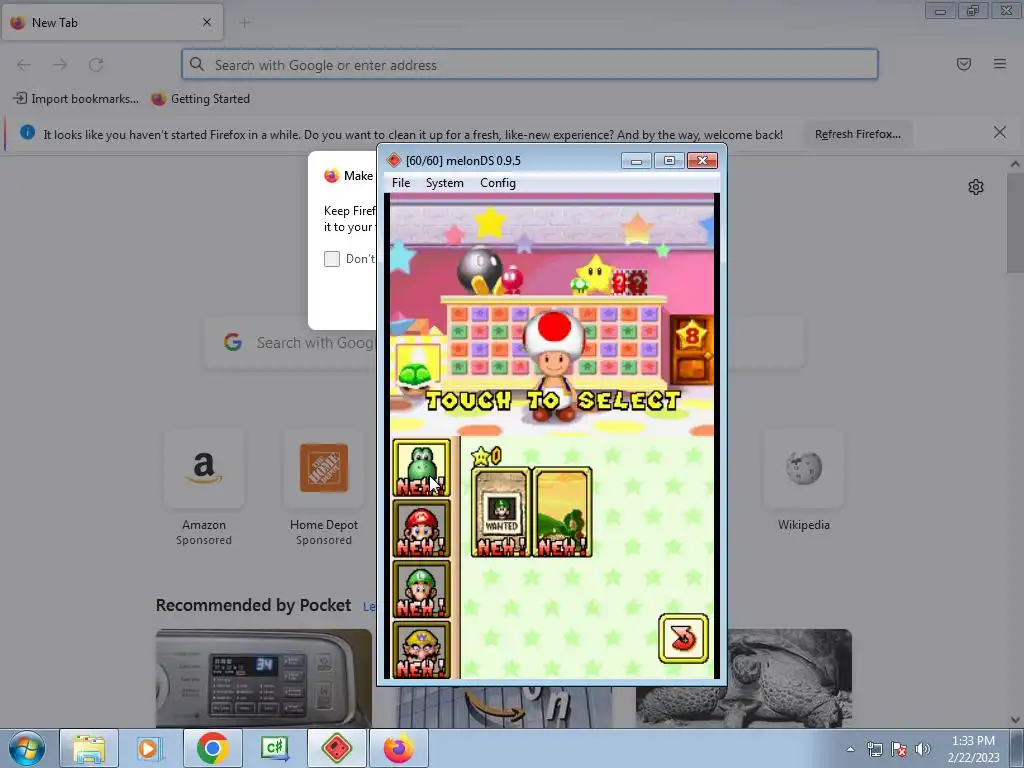The image size is (1024, 768).
Task: Click the Refresh Firefox button
Action: coord(857,134)
